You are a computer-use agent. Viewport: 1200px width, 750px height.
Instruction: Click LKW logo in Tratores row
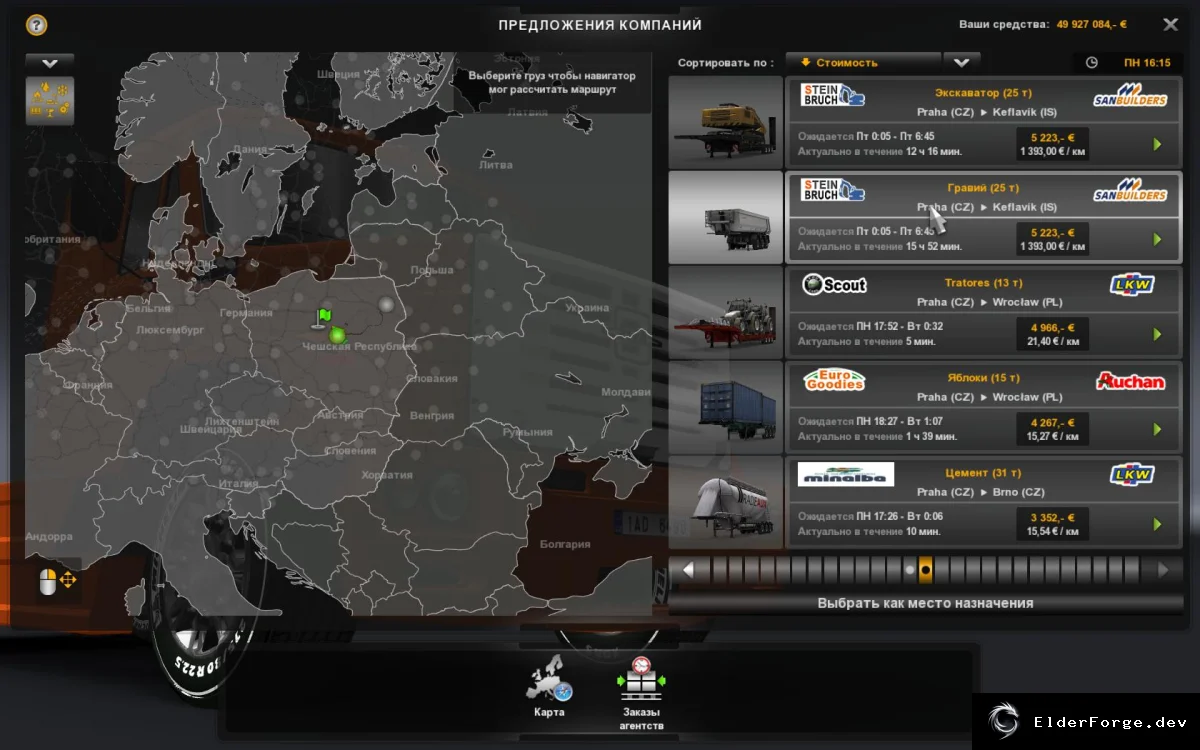[x=1132, y=285]
